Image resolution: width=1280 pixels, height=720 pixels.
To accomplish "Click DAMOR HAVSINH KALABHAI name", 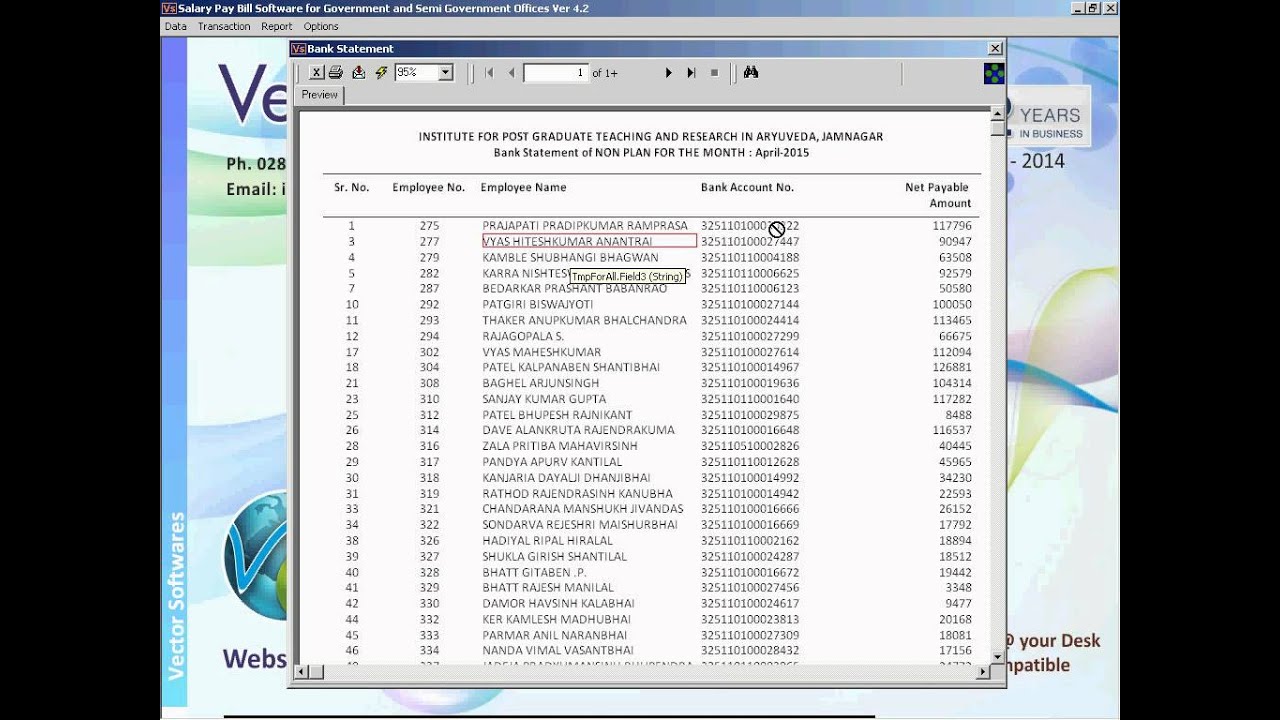I will click(558, 603).
